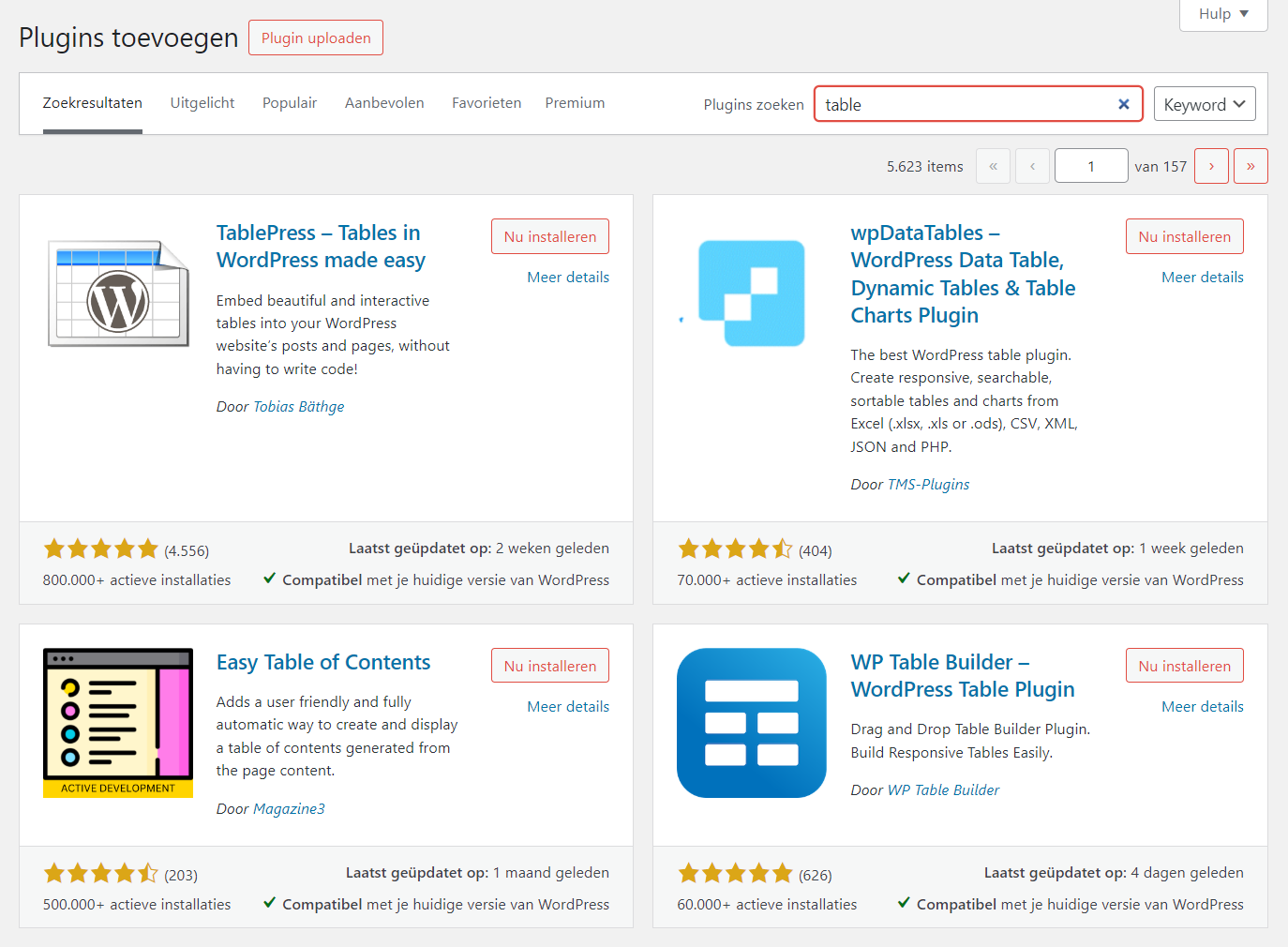Open the Easy Table of Contents icon

pyautogui.click(x=118, y=723)
